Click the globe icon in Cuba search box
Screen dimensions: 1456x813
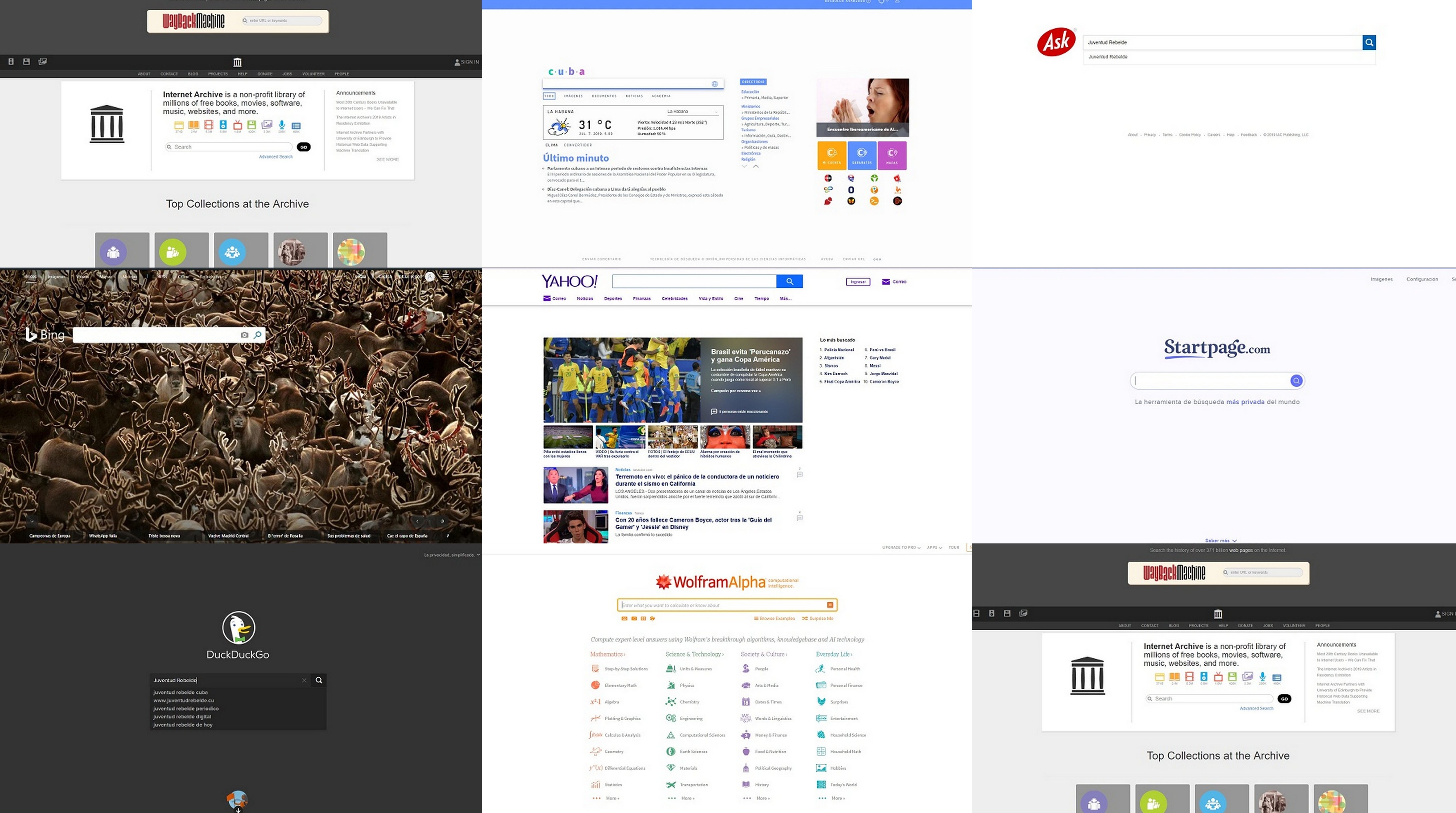(714, 84)
